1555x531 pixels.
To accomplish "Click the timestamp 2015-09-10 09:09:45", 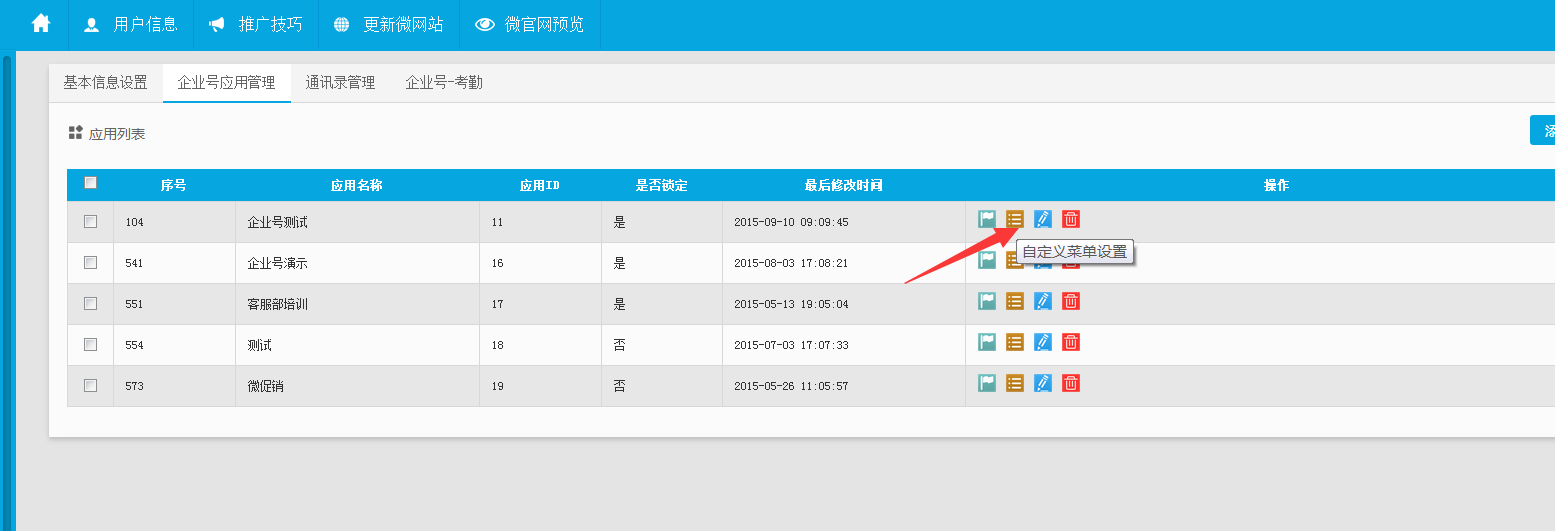I will pyautogui.click(x=791, y=222).
